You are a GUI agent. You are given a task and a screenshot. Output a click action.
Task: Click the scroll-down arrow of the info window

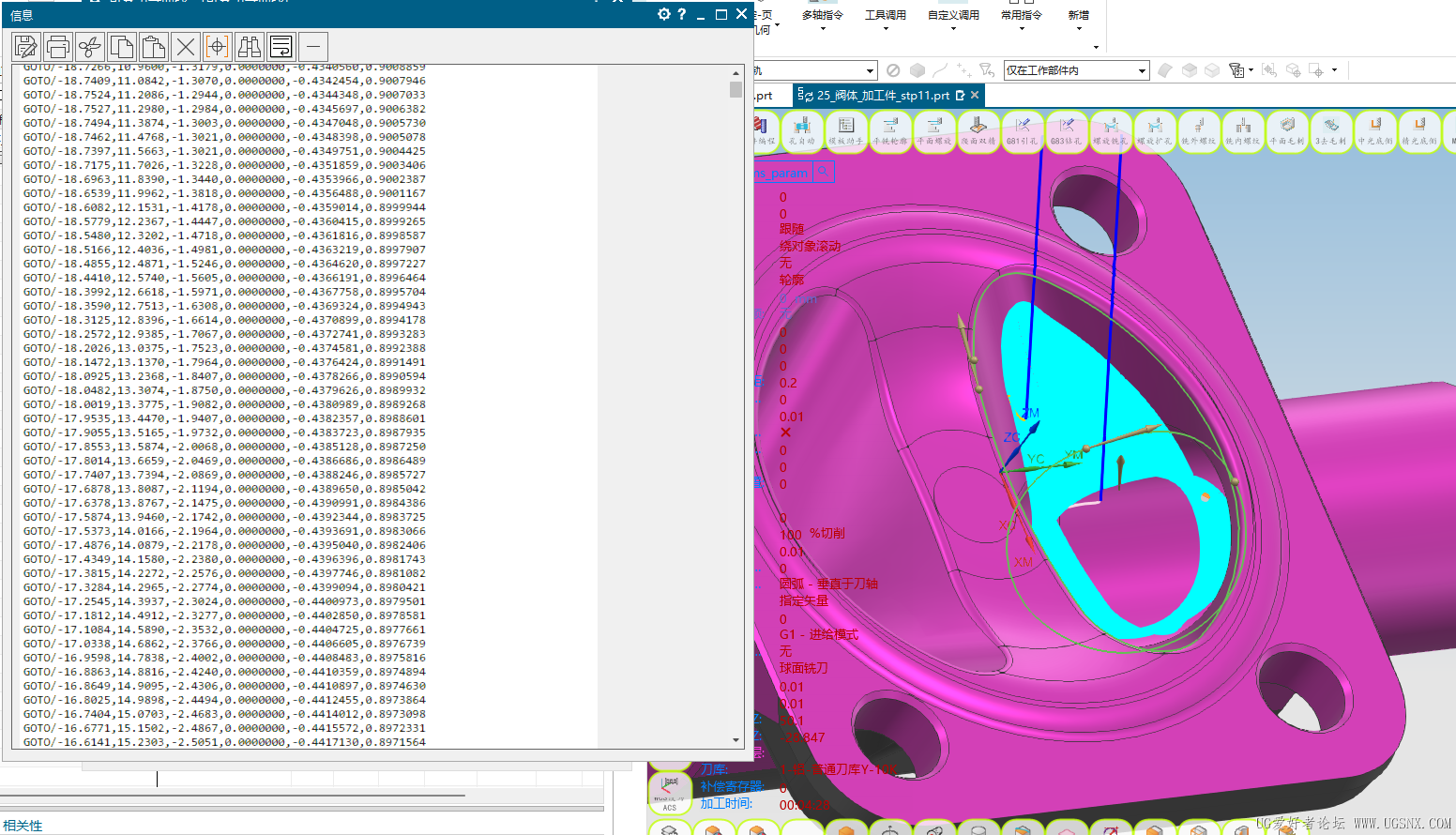(x=736, y=740)
